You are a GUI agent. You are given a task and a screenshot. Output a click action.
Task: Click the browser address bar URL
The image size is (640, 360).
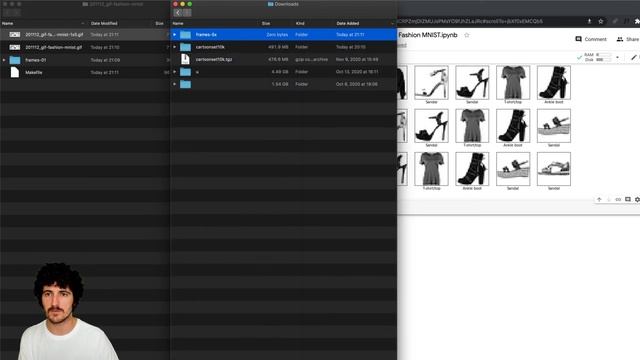[470, 21]
